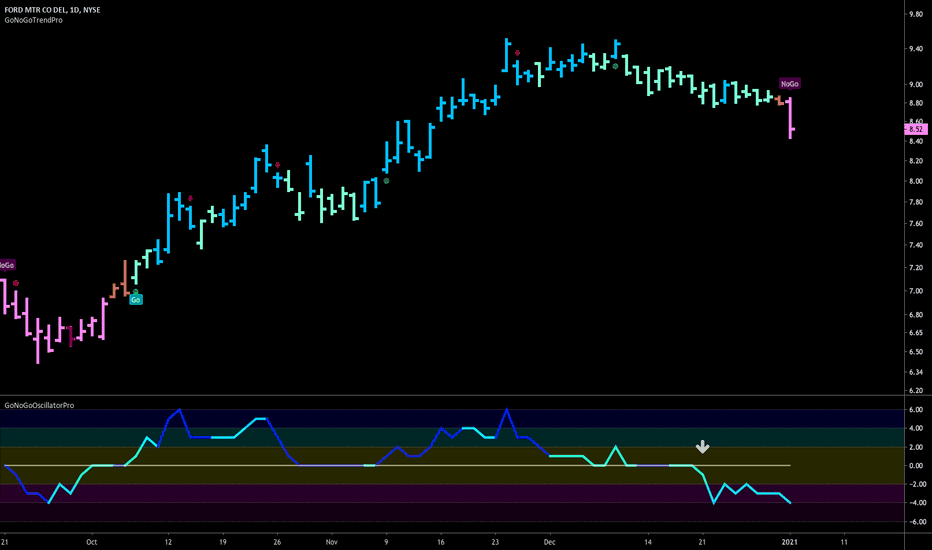Click the 9.00 price axis label
The height and width of the screenshot is (550, 932).
[x=915, y=84]
